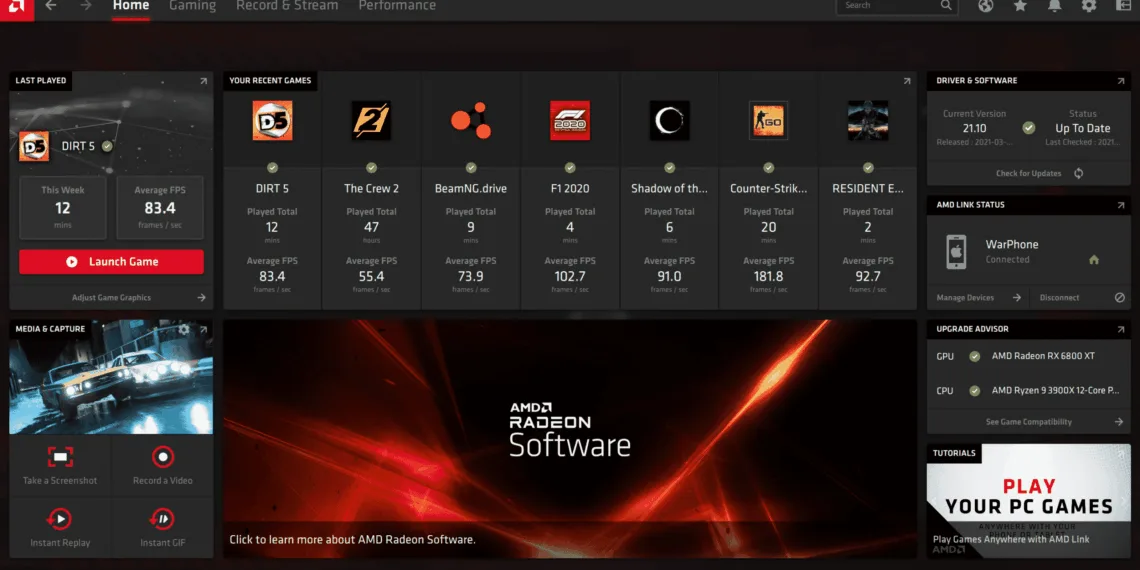The height and width of the screenshot is (570, 1140).
Task: Click the BeamNG.drive game icon
Action: 470,121
